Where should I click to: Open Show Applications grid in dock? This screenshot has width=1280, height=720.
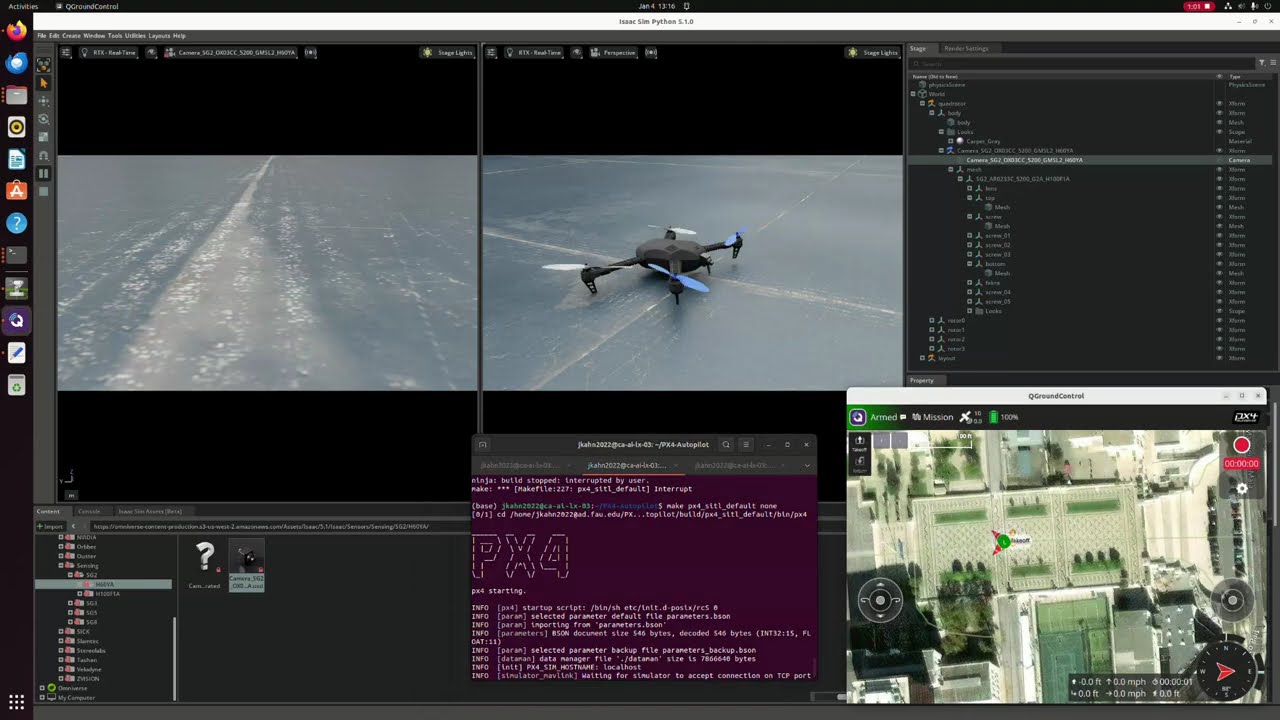16,702
